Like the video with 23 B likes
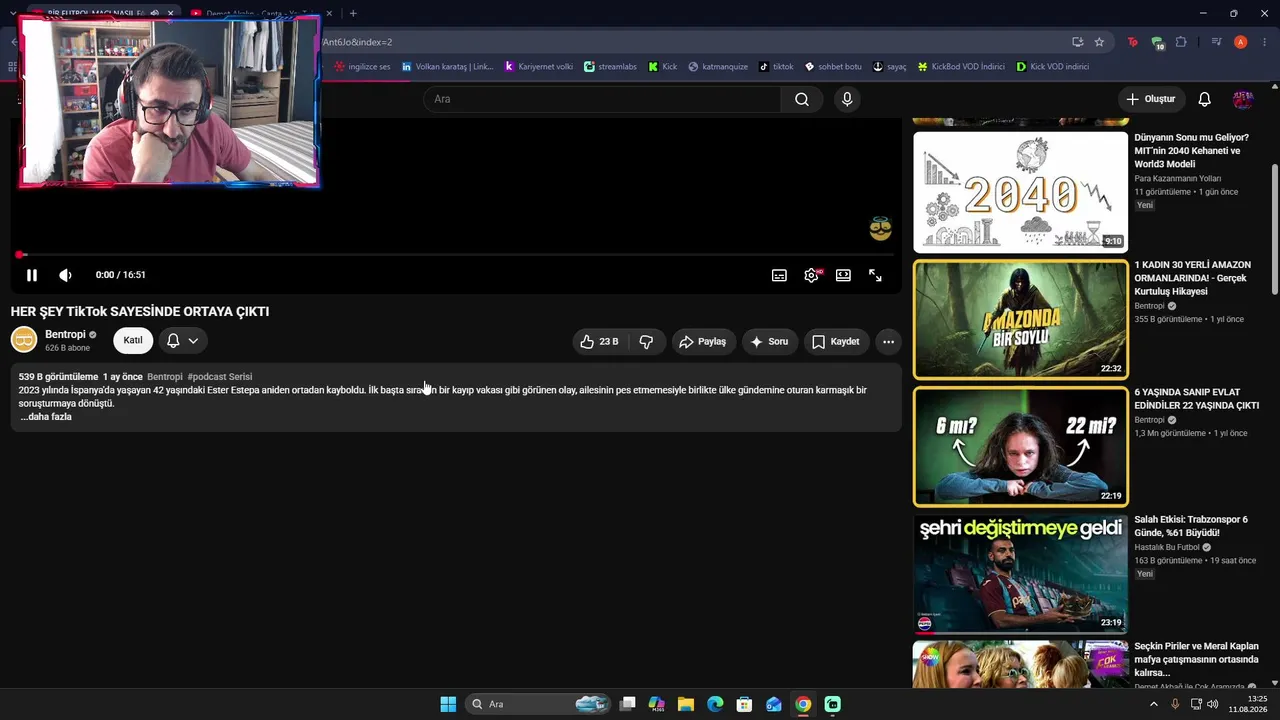Viewport: 1280px width, 720px height. [x=598, y=341]
